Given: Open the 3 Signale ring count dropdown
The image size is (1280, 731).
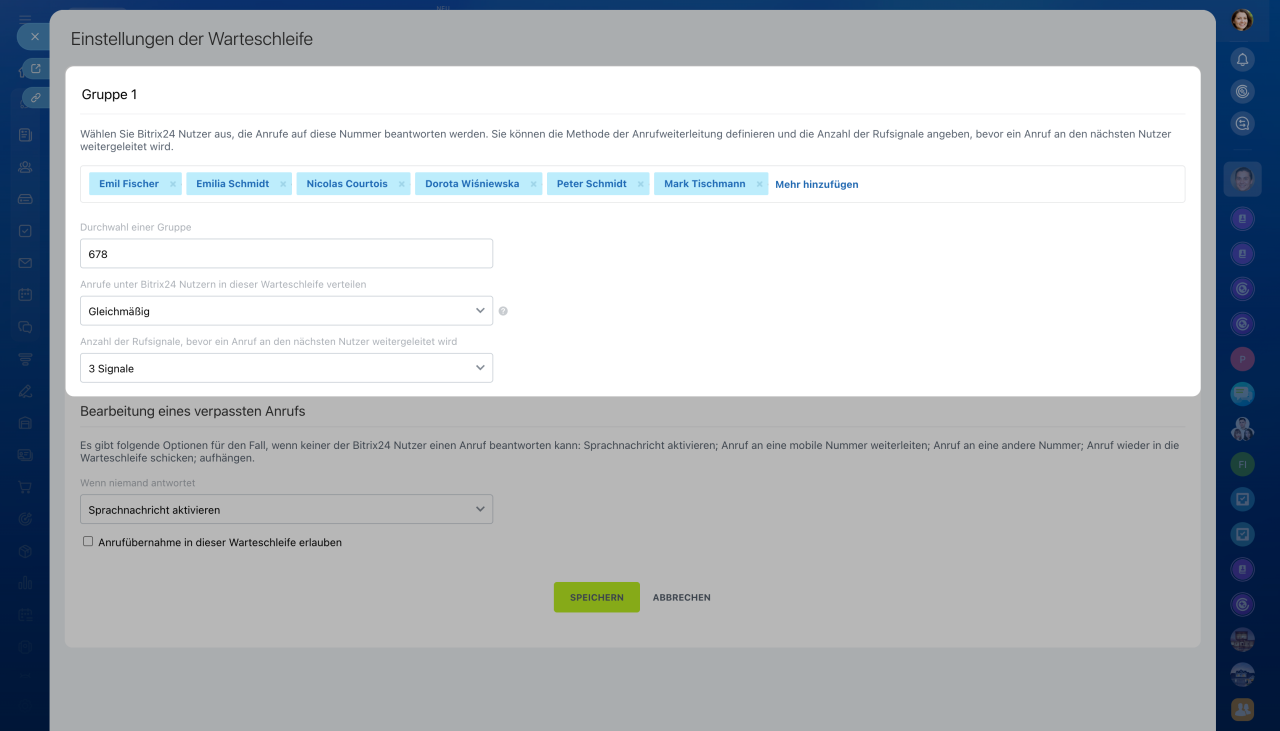Looking at the screenshot, I should coord(286,368).
